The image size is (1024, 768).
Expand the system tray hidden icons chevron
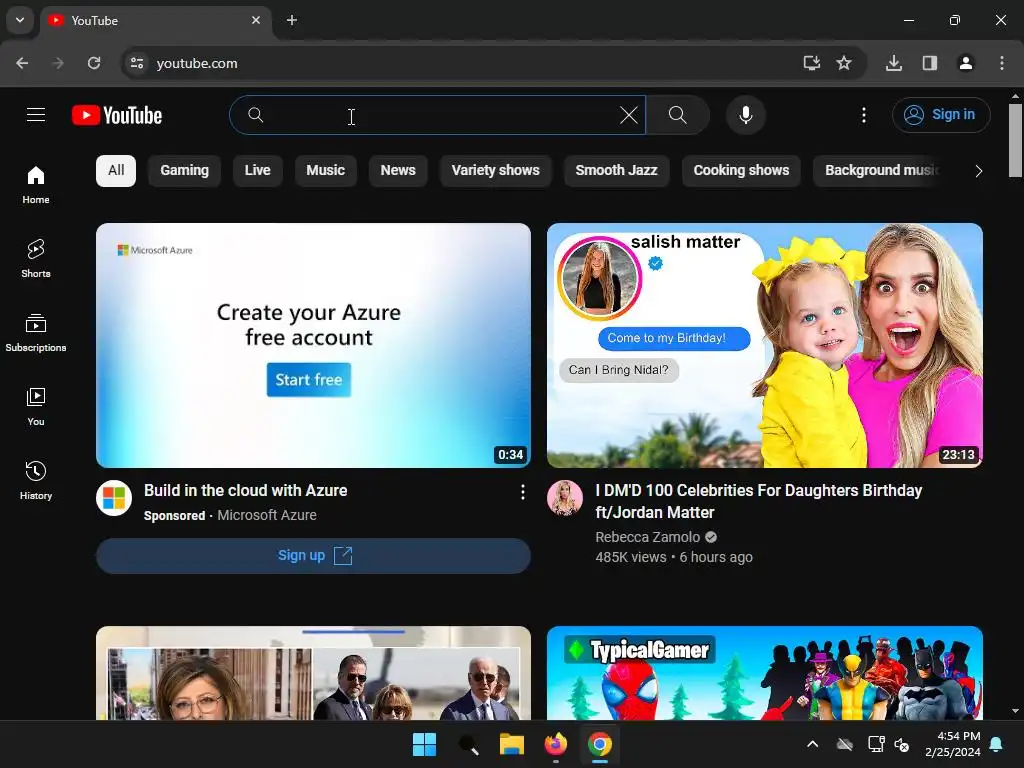coord(812,744)
